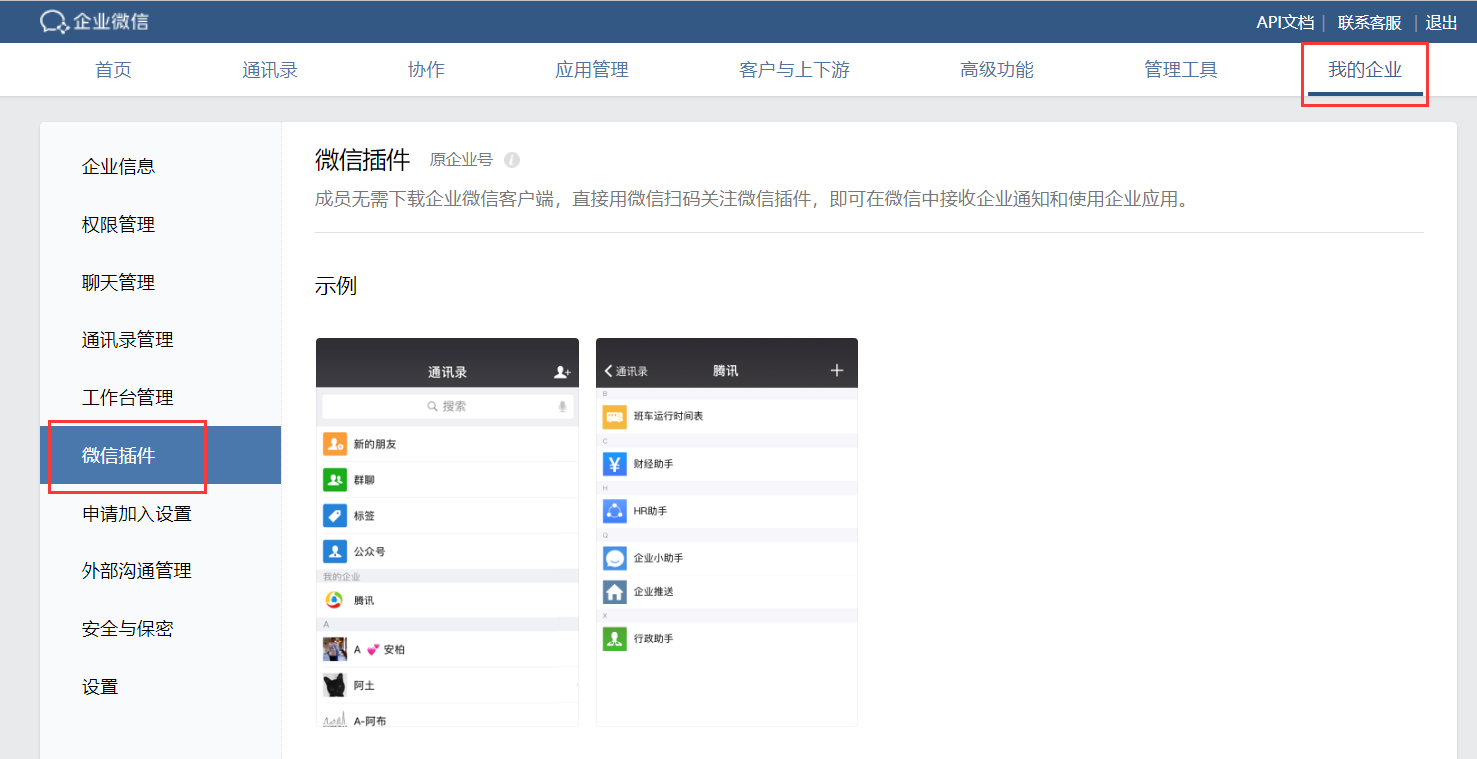Click the plus icon in 腾讯 example
This screenshot has width=1477, height=759.
pyautogui.click(x=837, y=371)
